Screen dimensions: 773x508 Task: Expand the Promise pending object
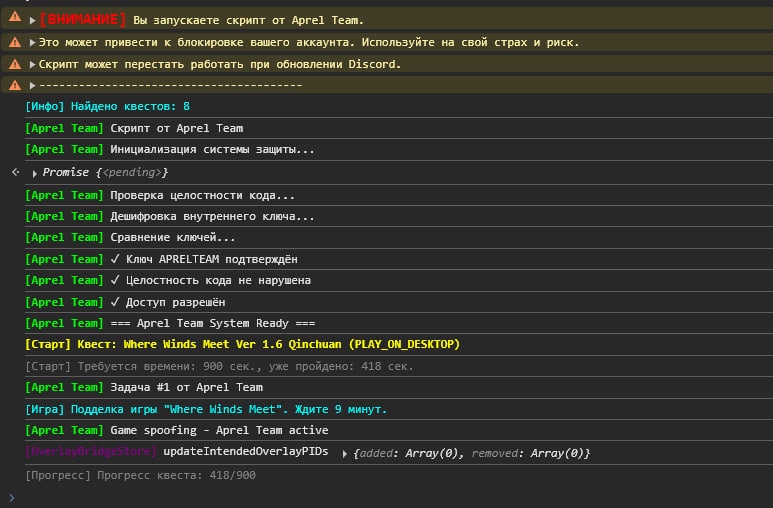coord(35,174)
